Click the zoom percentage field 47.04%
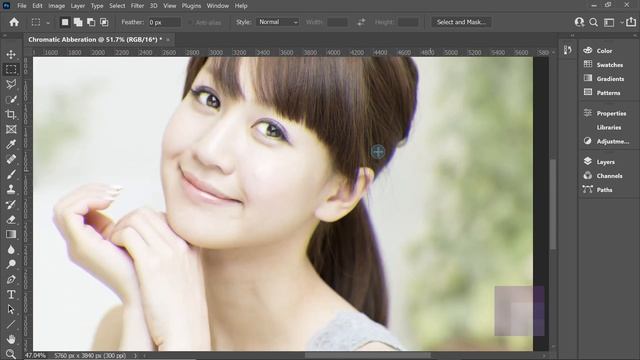The height and width of the screenshot is (360, 640). pyautogui.click(x=36, y=356)
